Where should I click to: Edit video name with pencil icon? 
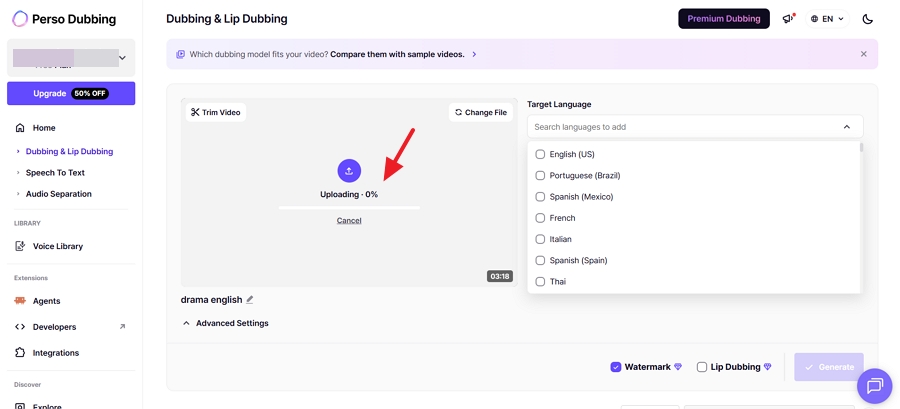click(250, 299)
